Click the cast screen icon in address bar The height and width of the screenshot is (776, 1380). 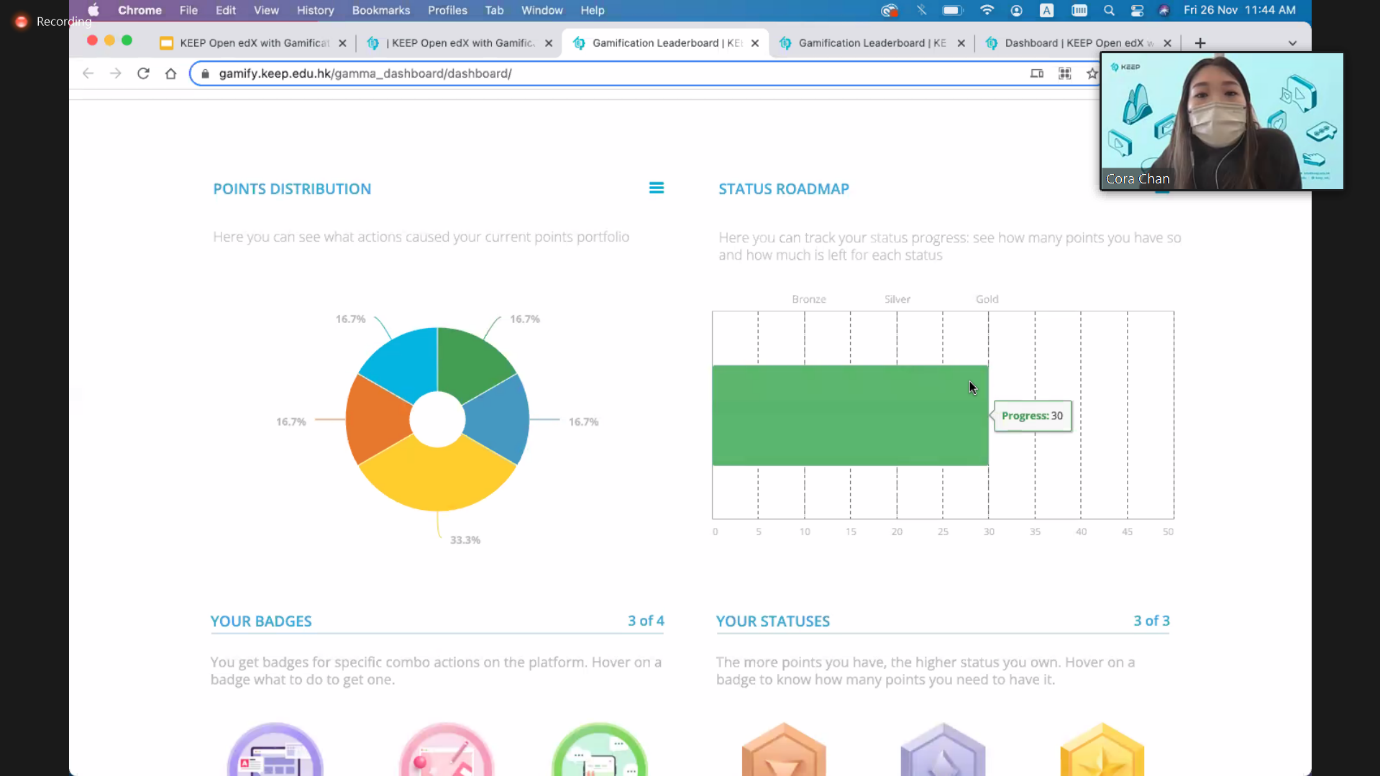click(x=1037, y=73)
